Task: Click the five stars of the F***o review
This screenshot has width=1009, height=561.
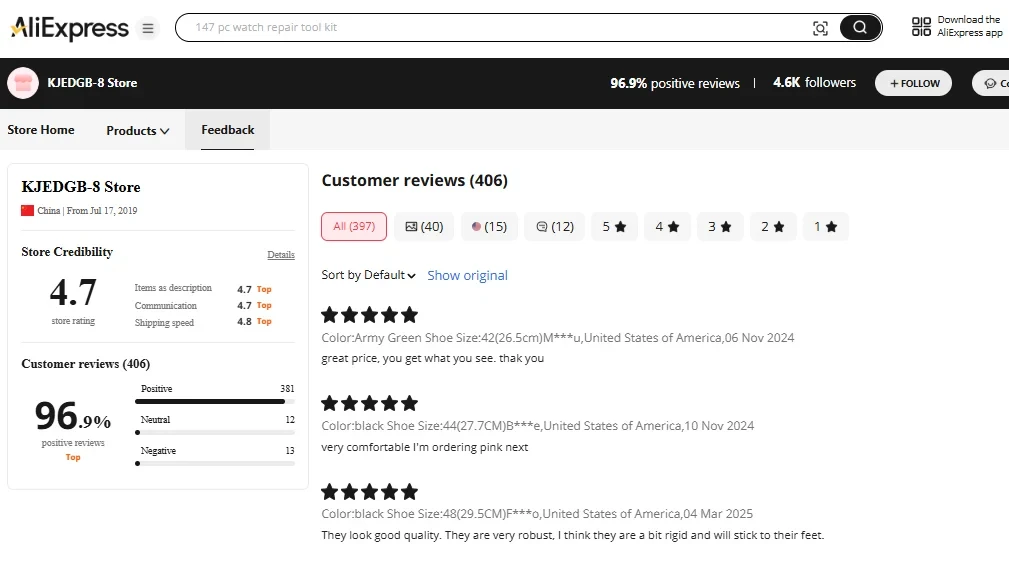Action: (x=369, y=492)
